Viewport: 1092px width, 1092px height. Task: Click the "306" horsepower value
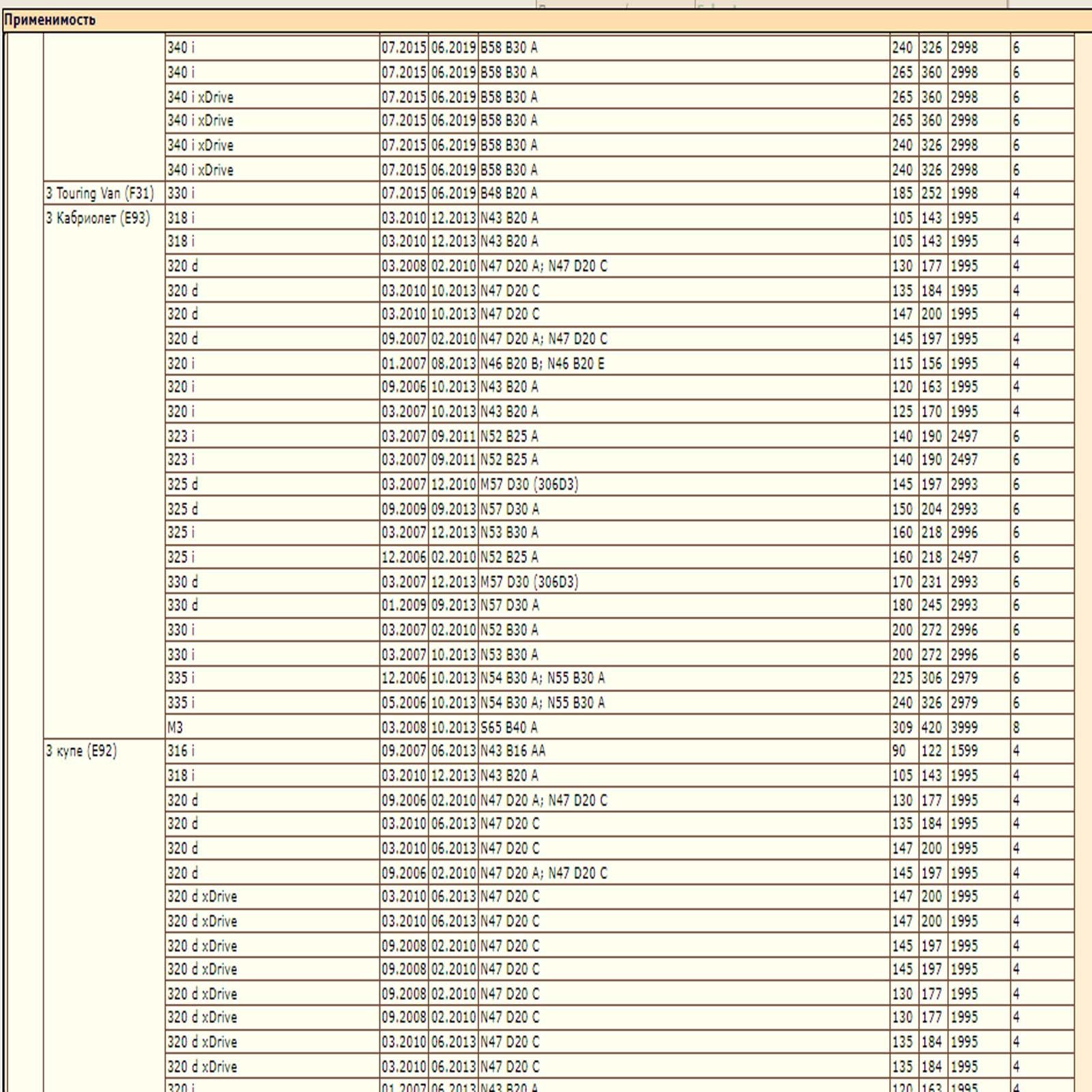(932, 678)
